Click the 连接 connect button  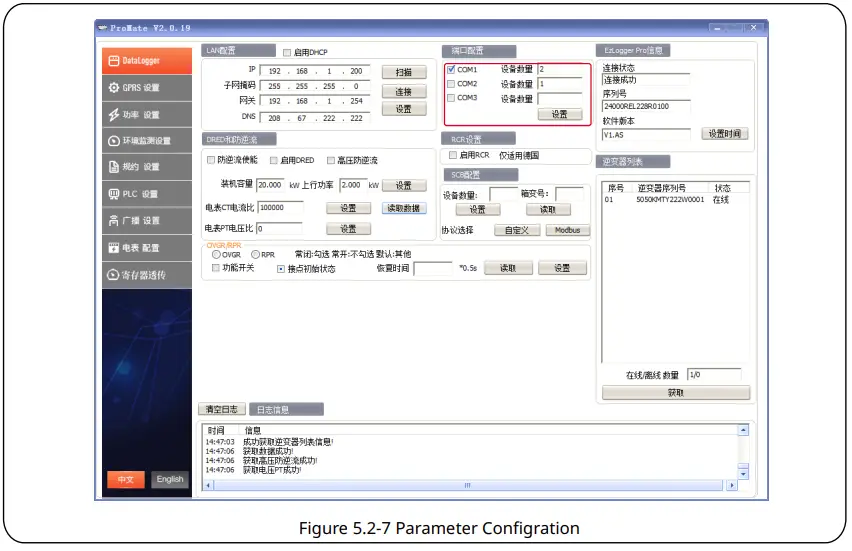point(404,92)
